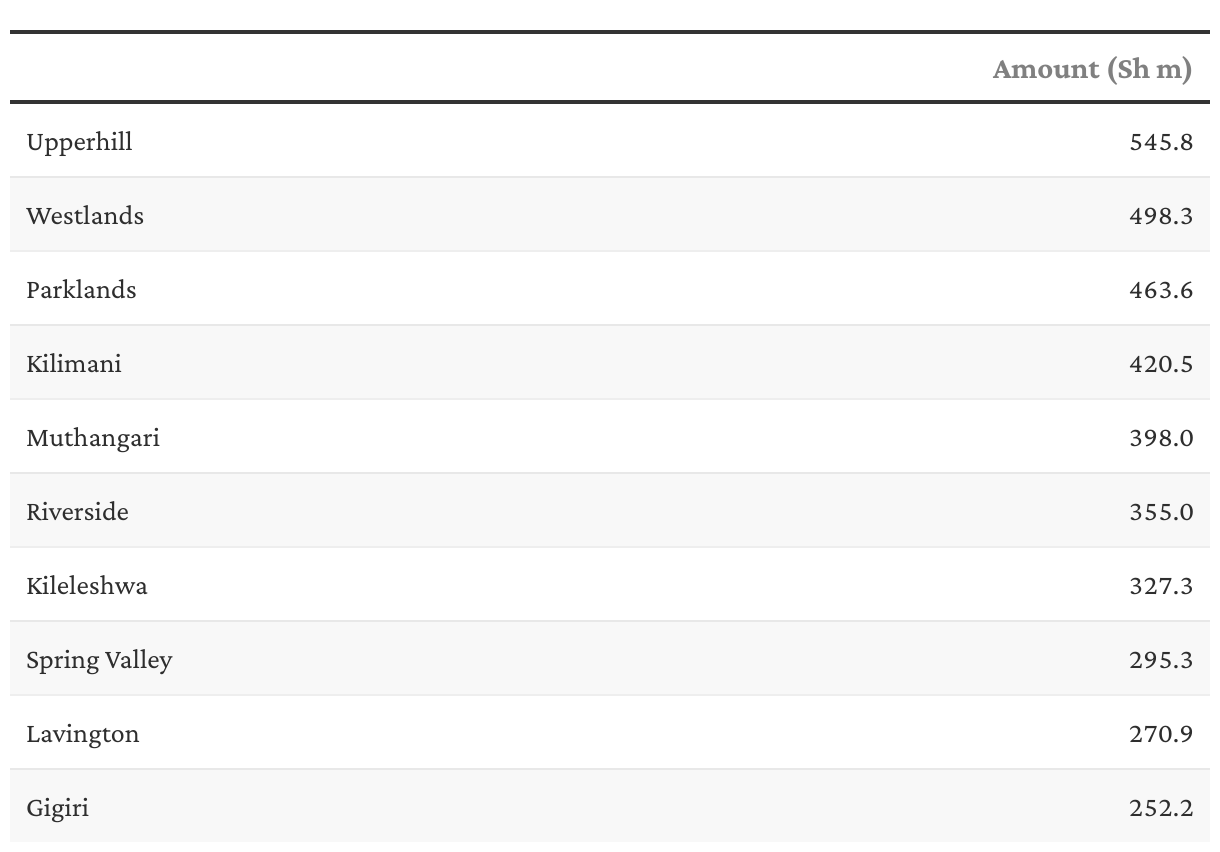Select the Muthangari location cell
This screenshot has width=1220, height=852.
point(93,438)
